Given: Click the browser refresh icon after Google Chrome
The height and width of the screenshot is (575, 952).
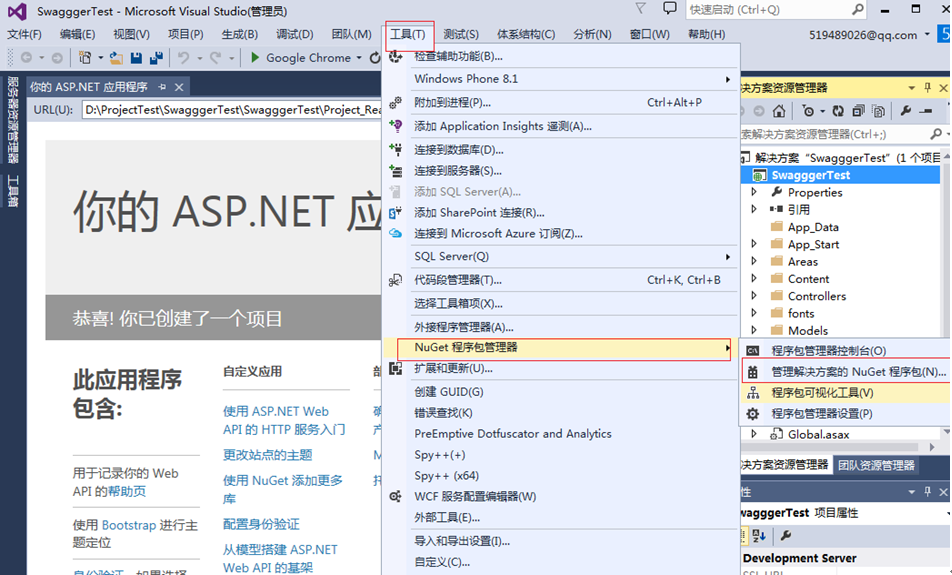Looking at the screenshot, I should coord(375,58).
